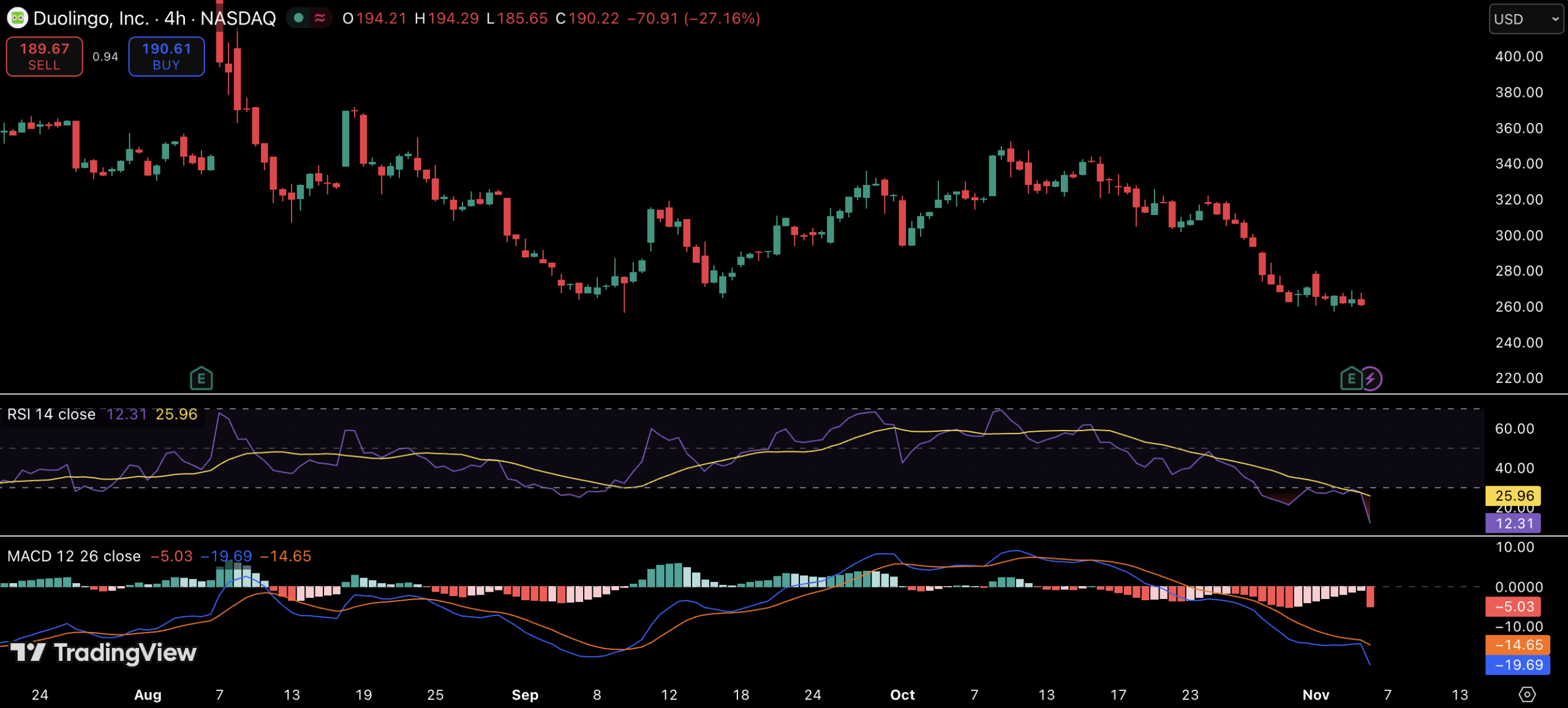Click the purple lightning bolt event icon
This screenshot has width=1568, height=708.
click(x=1371, y=378)
